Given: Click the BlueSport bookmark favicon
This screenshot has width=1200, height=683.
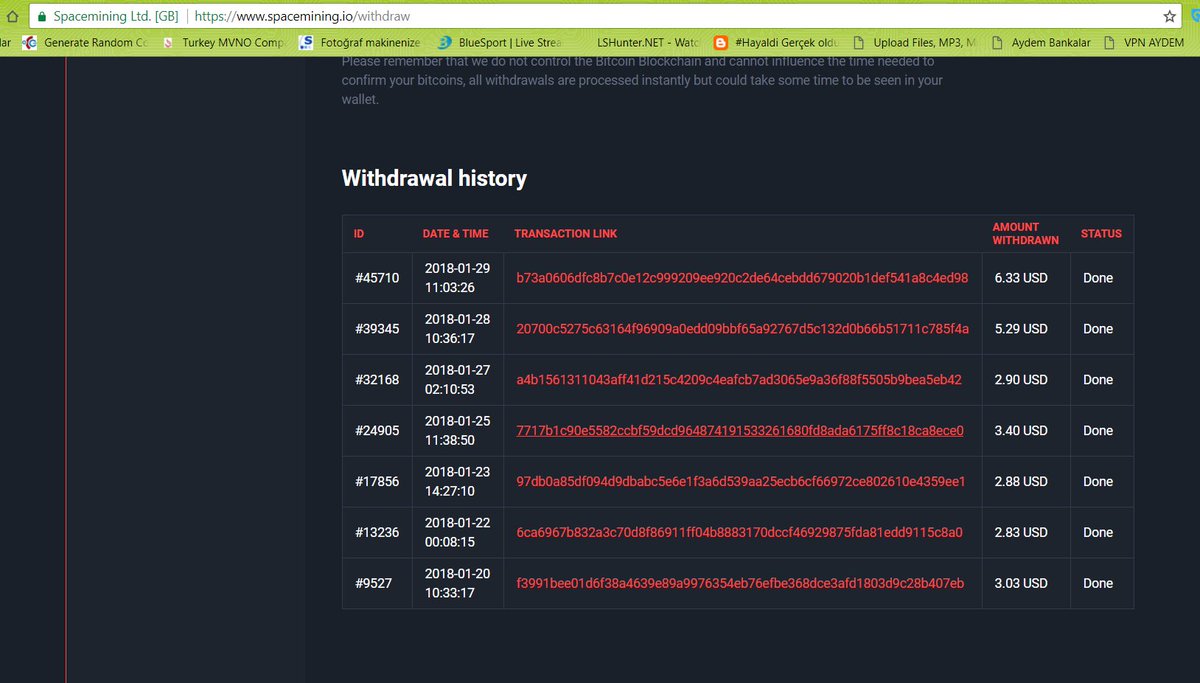Looking at the screenshot, I should 445,43.
